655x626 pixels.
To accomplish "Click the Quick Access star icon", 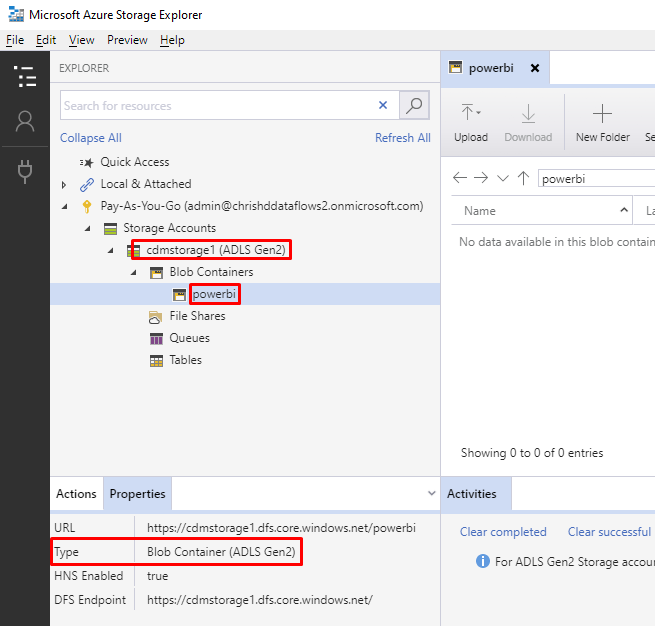I will [86, 162].
